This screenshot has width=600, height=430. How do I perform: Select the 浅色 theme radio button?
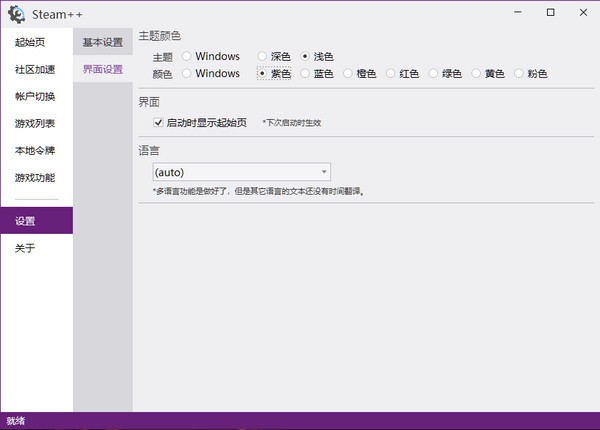pyautogui.click(x=306, y=57)
